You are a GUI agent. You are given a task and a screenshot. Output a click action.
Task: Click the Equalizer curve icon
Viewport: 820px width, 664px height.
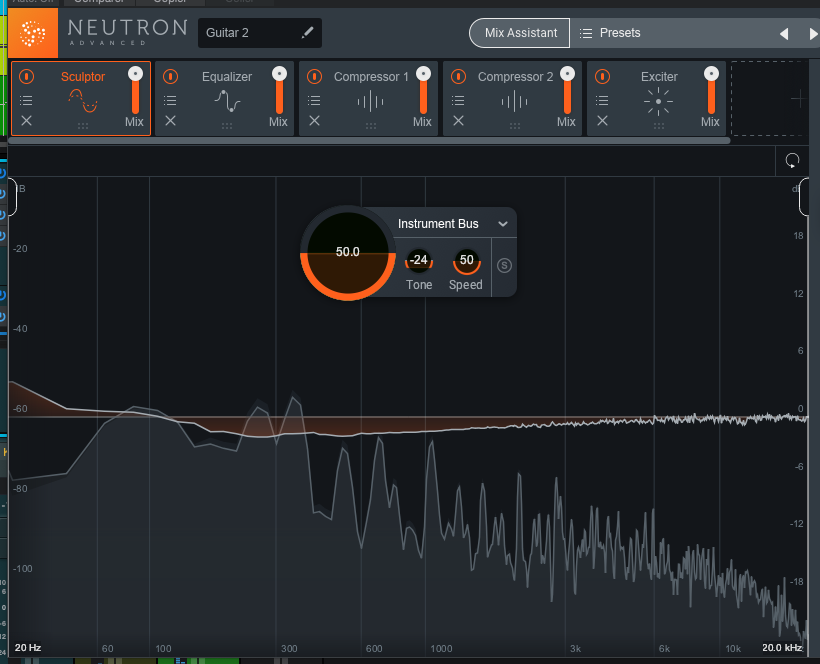tap(227, 101)
